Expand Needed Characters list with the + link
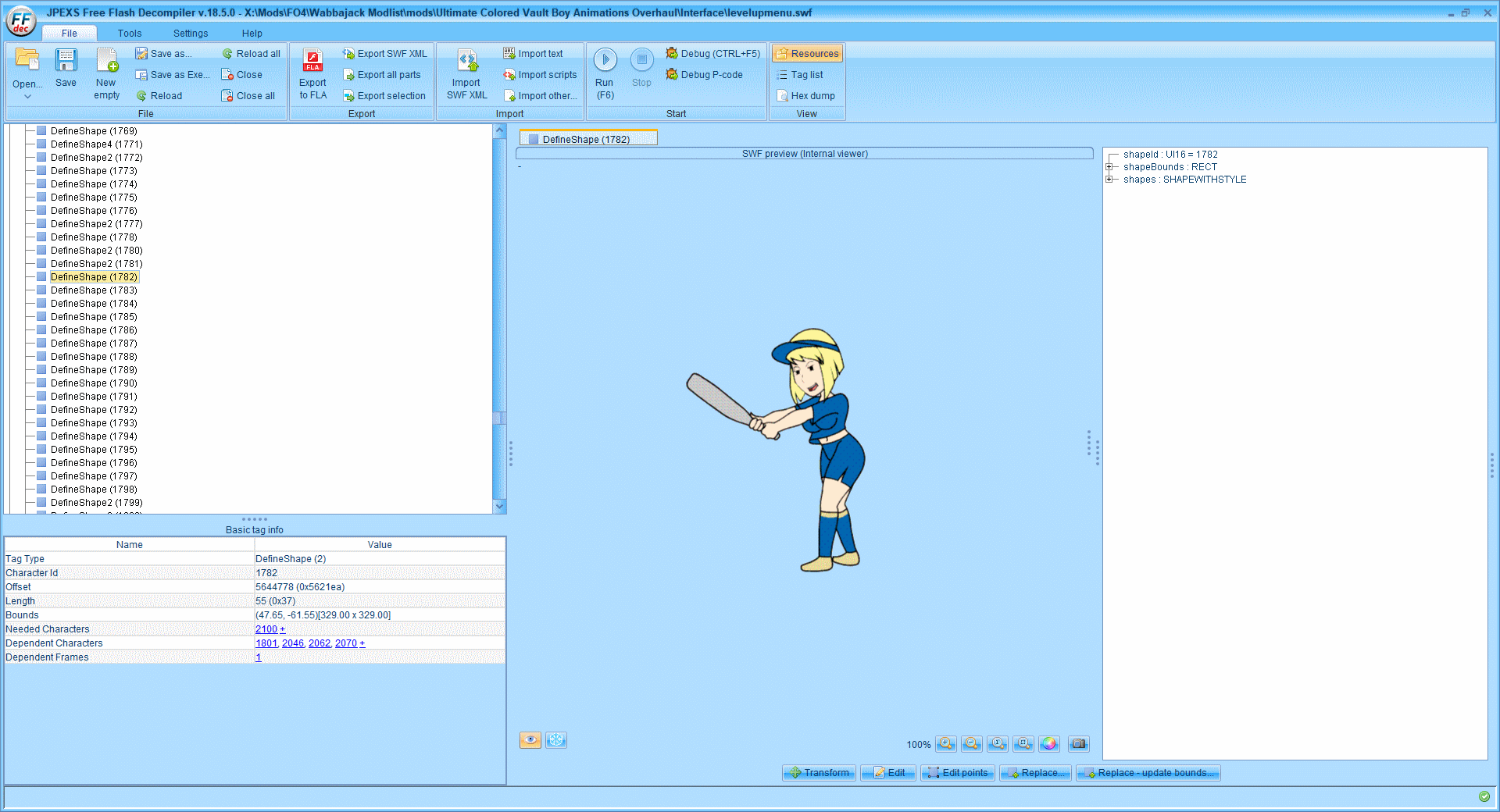Image resolution: width=1500 pixels, height=812 pixels. 282,629
